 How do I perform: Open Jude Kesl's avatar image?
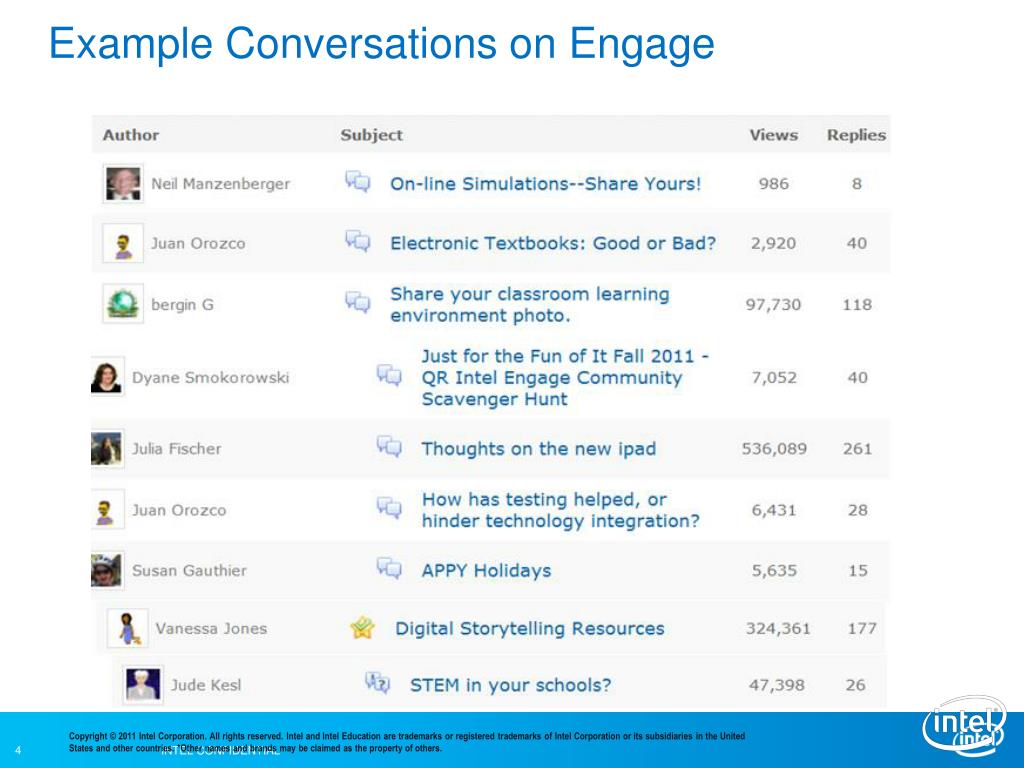pos(143,684)
